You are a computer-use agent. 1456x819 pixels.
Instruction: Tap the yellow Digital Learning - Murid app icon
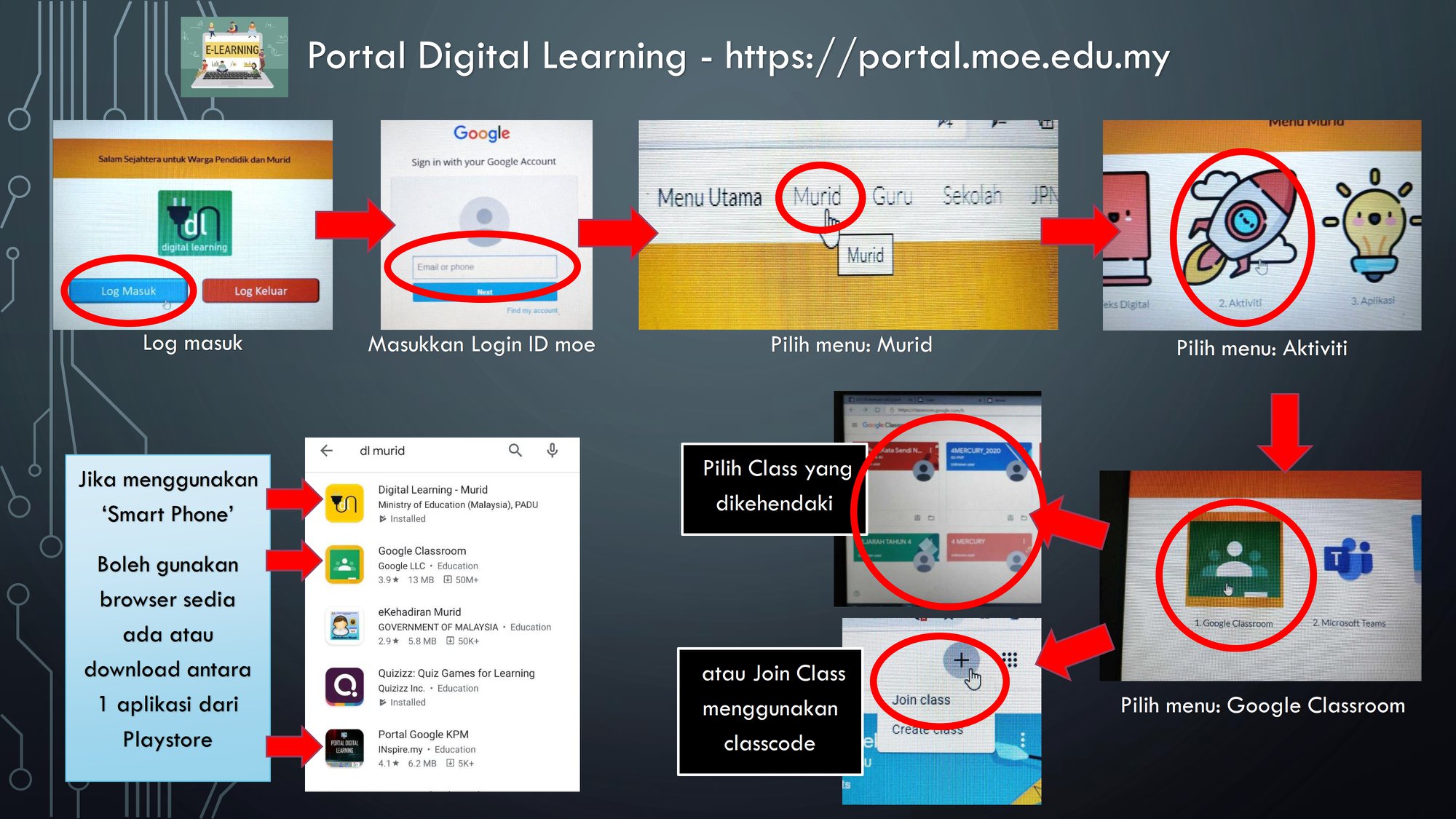coord(344,503)
